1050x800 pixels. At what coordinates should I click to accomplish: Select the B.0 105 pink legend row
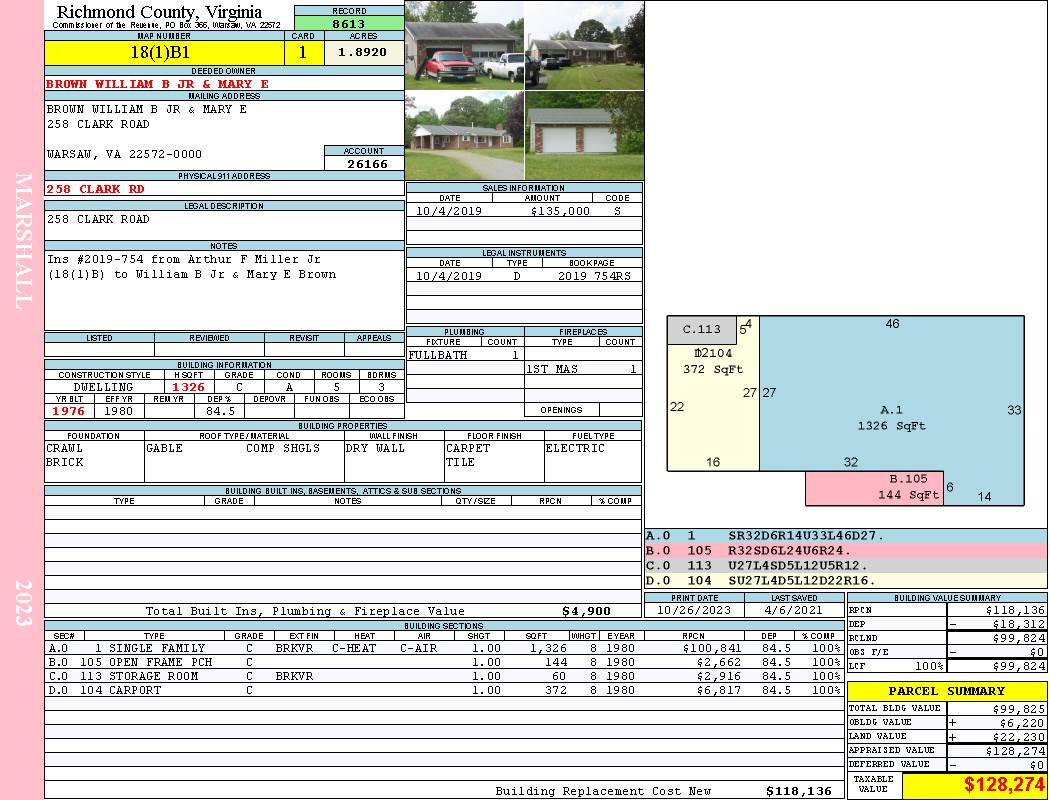pyautogui.click(x=845, y=551)
